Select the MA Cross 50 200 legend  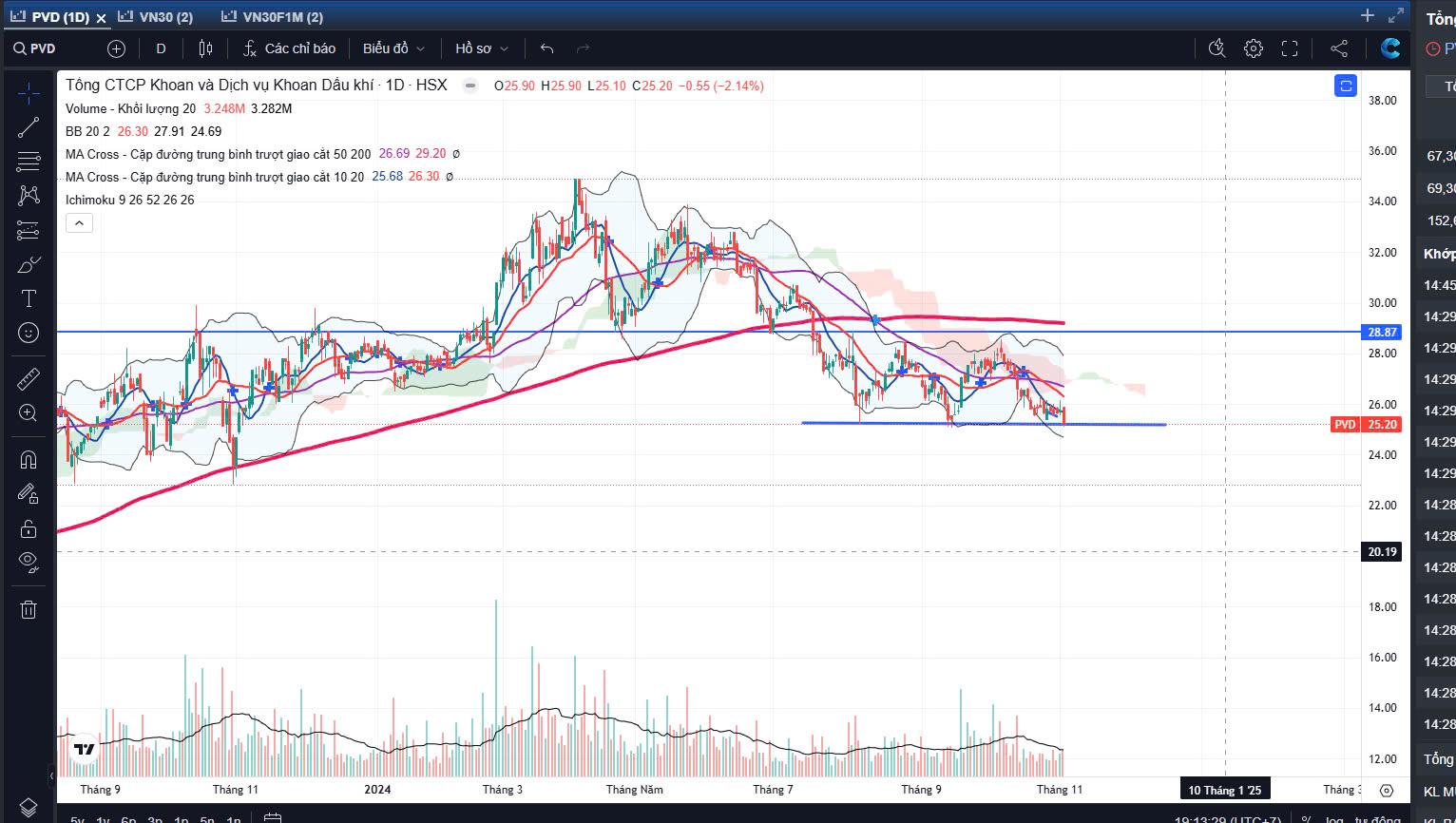[219, 154]
